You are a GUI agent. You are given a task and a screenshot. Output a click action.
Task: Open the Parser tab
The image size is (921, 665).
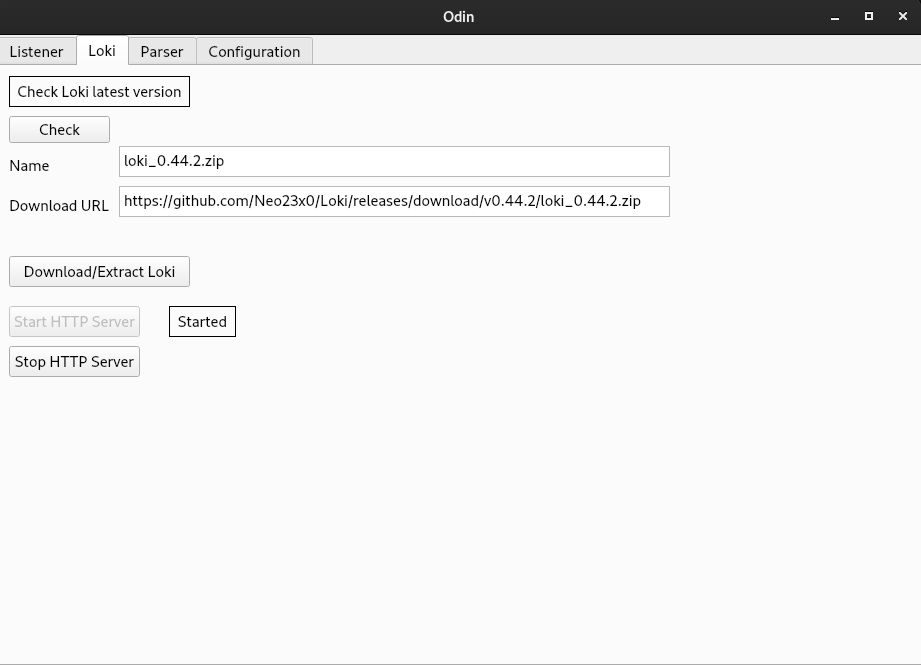click(x=162, y=52)
